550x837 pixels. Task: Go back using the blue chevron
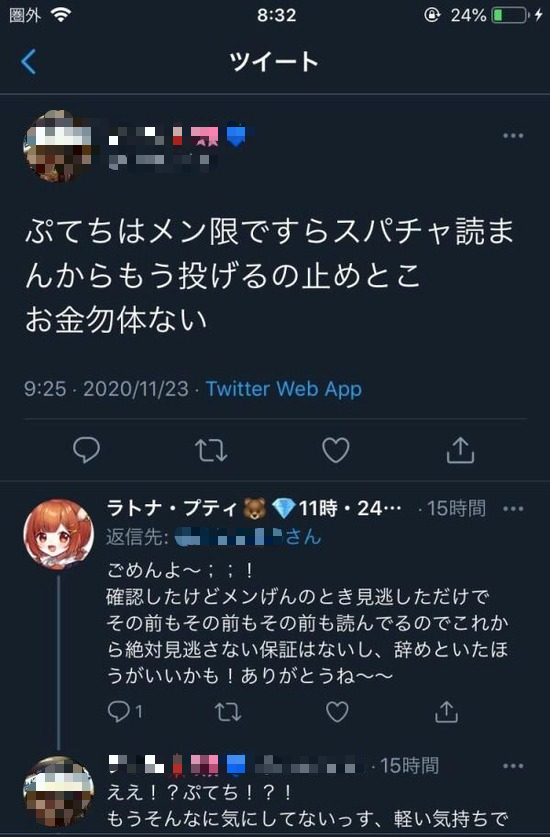[x=29, y=61]
